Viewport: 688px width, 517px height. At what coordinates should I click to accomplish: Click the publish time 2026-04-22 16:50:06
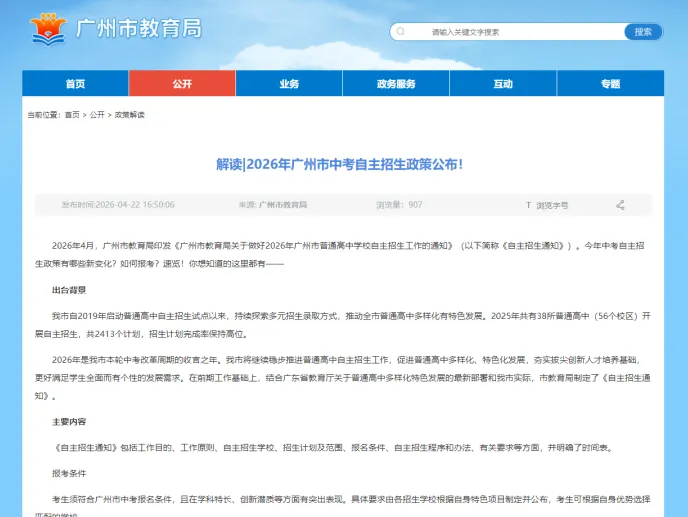click(x=118, y=205)
